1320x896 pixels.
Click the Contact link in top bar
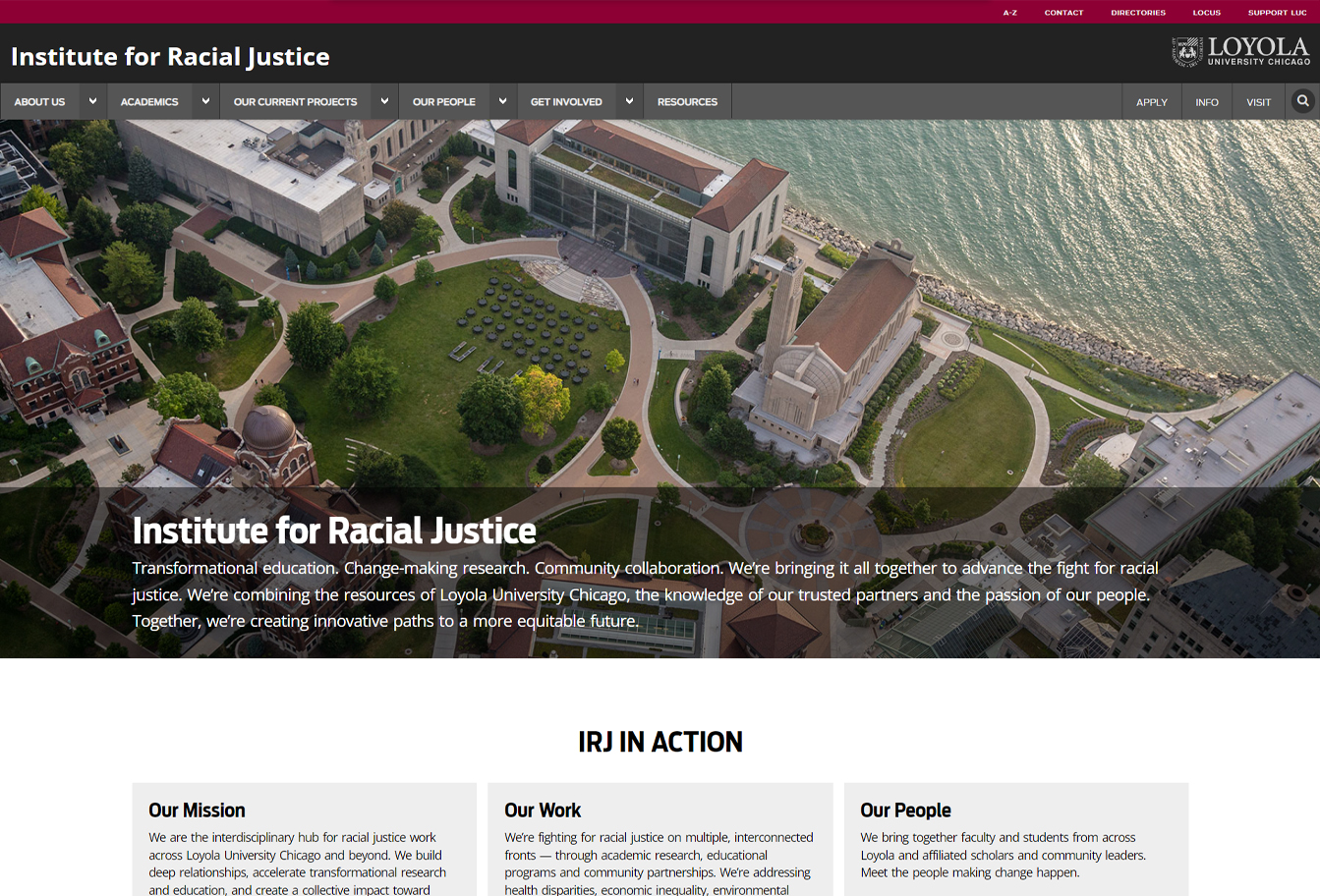(x=1063, y=13)
